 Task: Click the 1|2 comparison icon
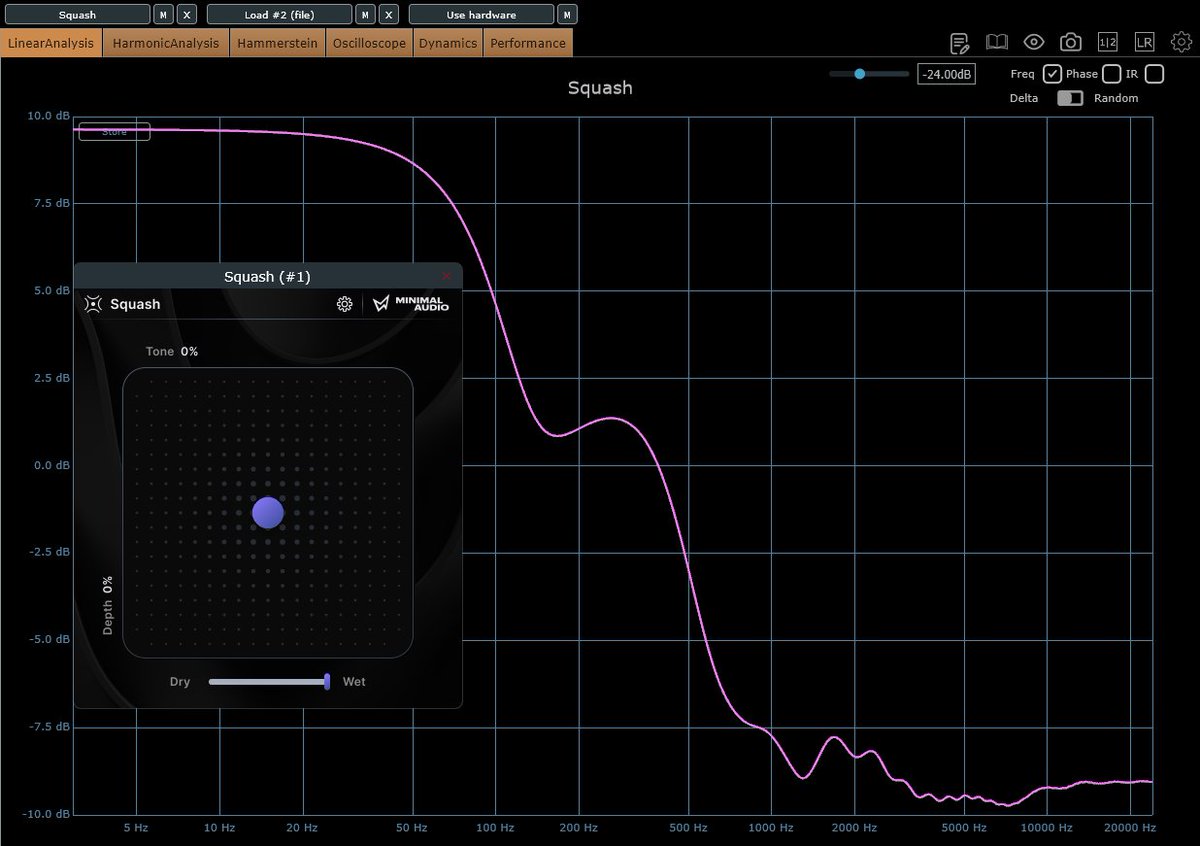coord(1108,42)
